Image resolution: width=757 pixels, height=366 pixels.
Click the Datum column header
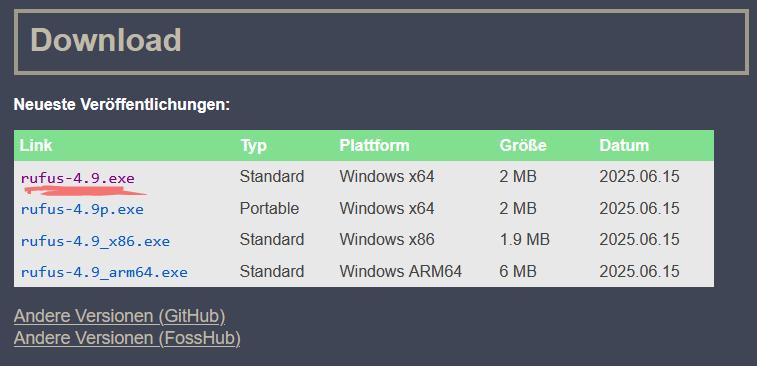pyautogui.click(x=624, y=145)
